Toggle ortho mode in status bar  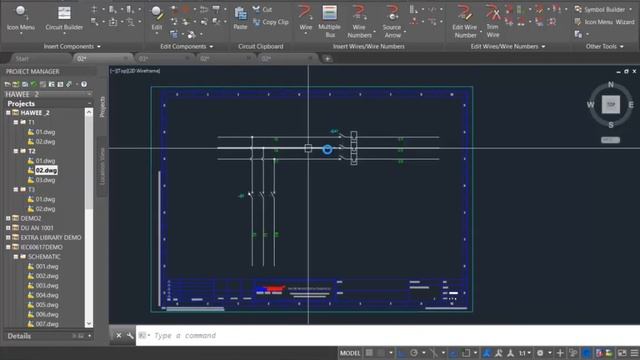[x=402, y=353]
